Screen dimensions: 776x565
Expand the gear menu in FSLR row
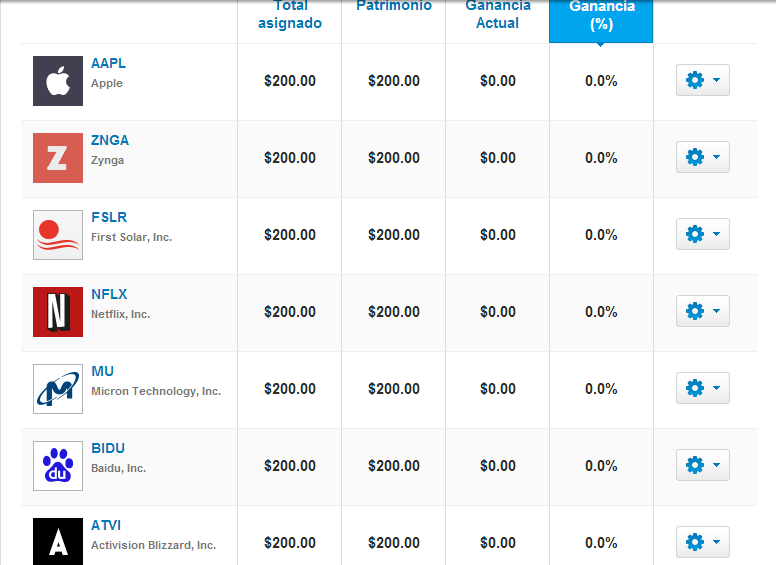point(703,234)
